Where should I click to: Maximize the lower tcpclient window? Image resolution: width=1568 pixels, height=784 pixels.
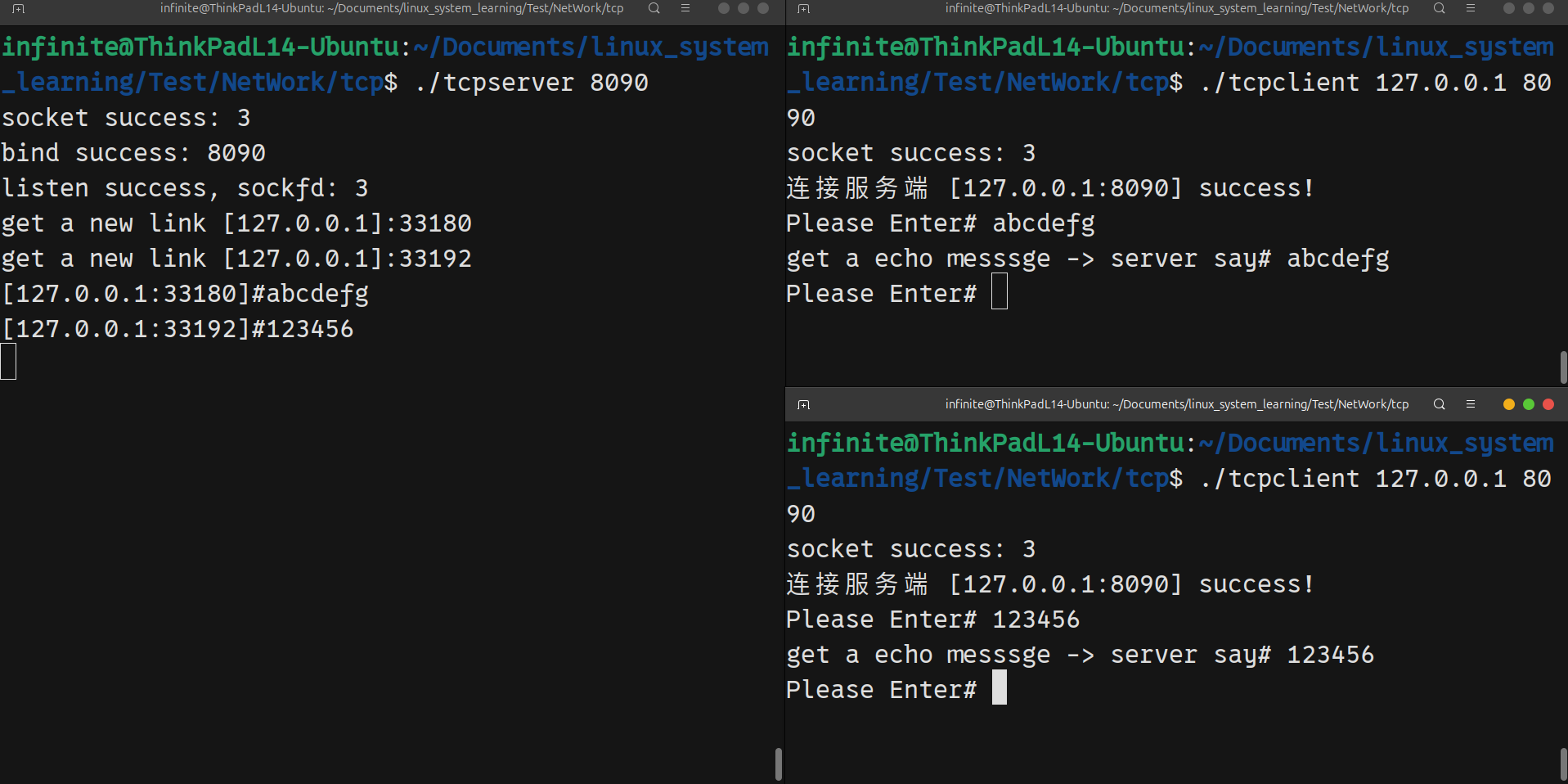[1528, 403]
